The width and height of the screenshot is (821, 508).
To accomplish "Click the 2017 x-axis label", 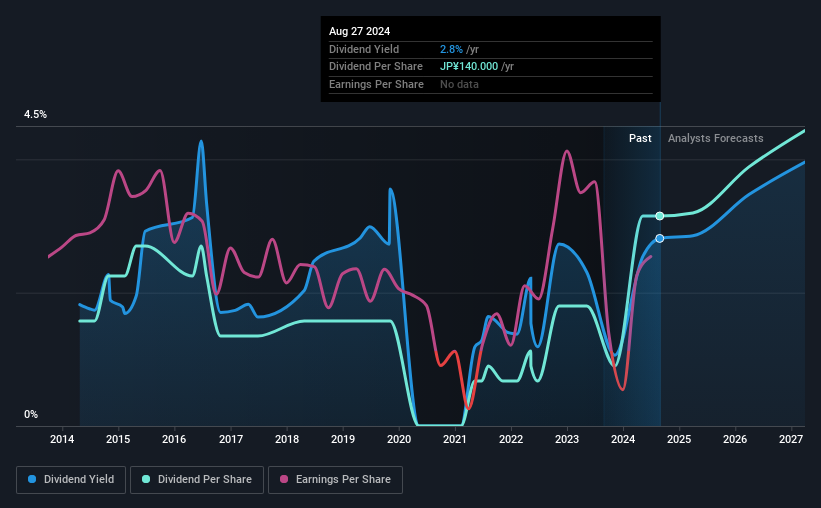I will [230, 439].
